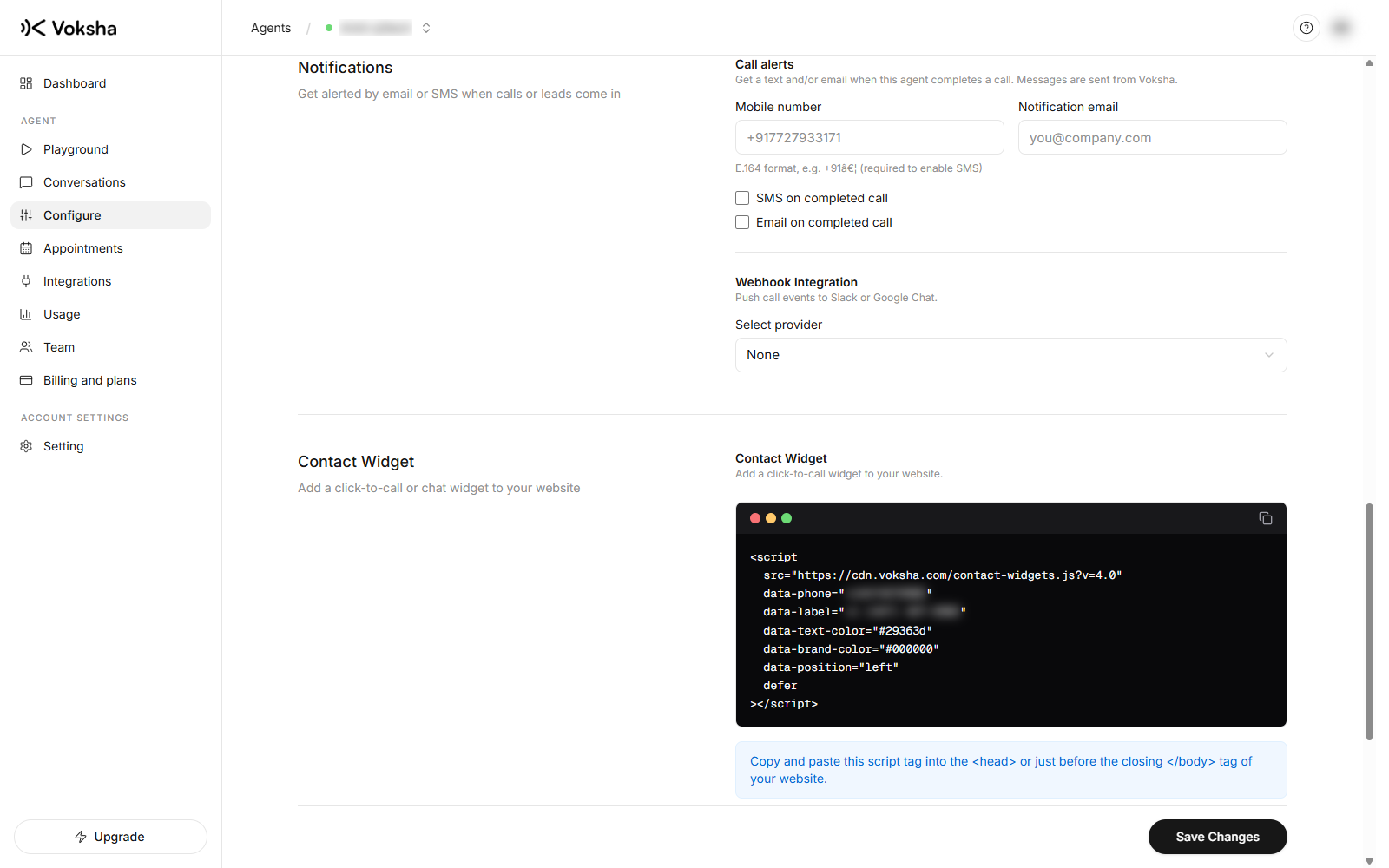Select Configure menu item

(110, 215)
